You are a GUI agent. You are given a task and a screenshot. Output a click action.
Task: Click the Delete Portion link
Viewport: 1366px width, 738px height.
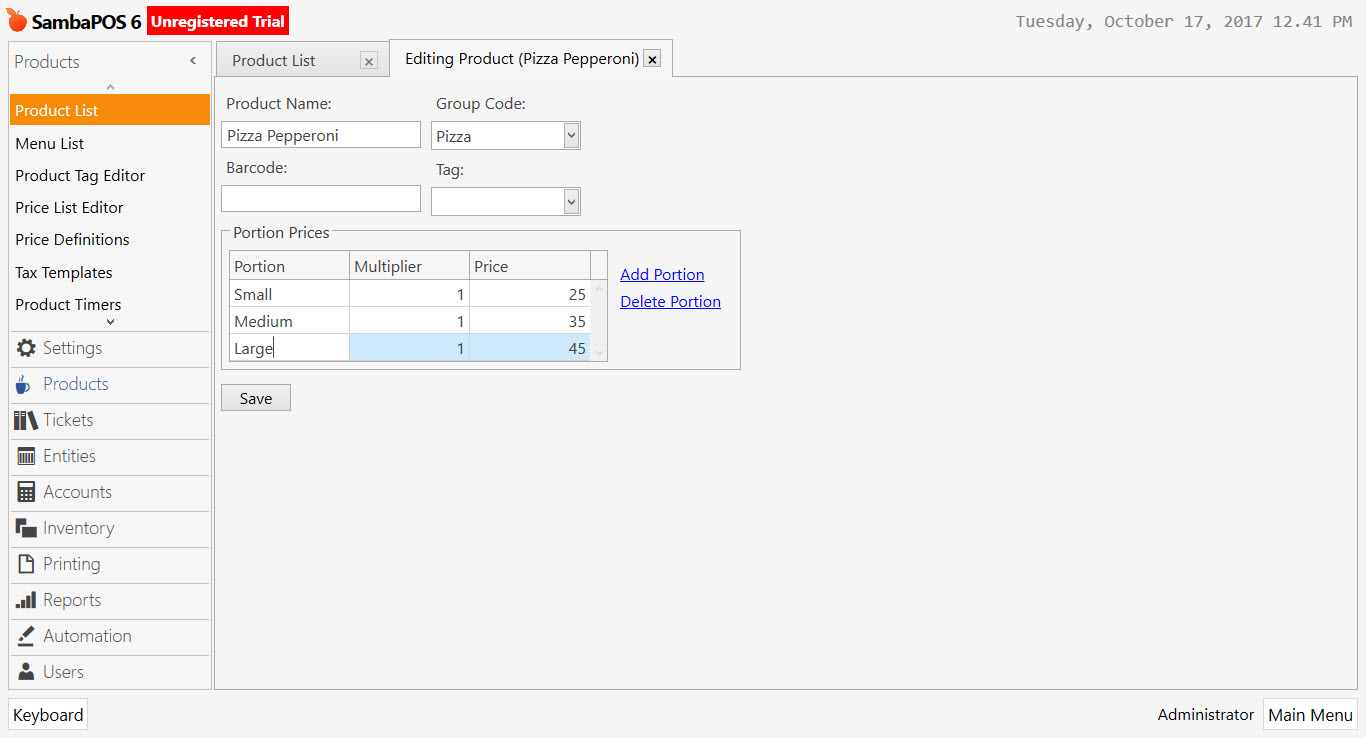670,301
